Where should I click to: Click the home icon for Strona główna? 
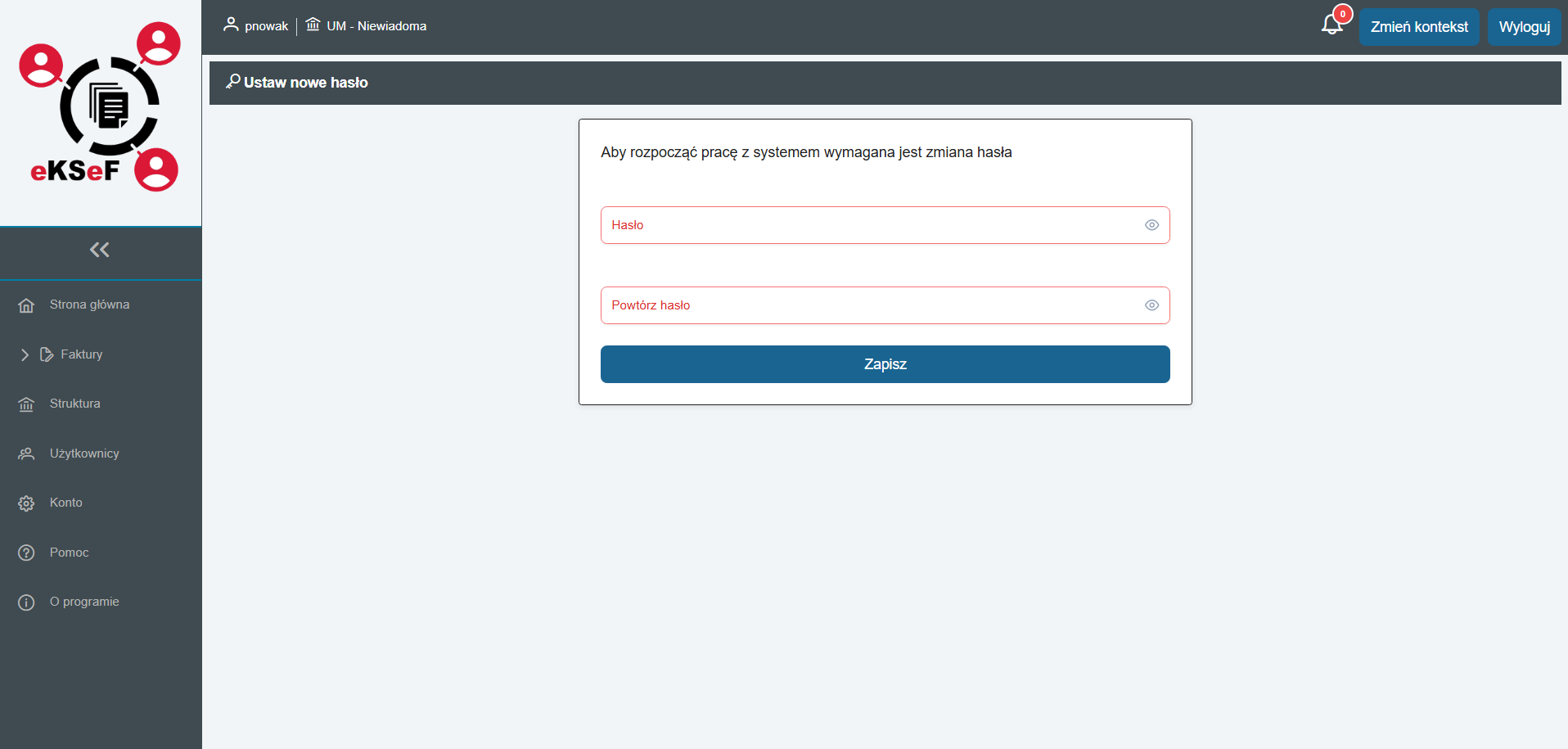[26, 305]
